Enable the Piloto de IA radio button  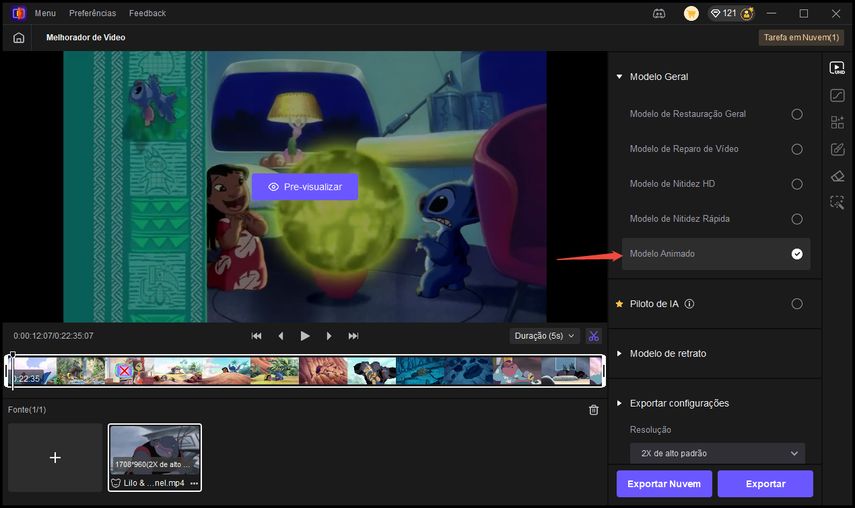click(x=797, y=304)
